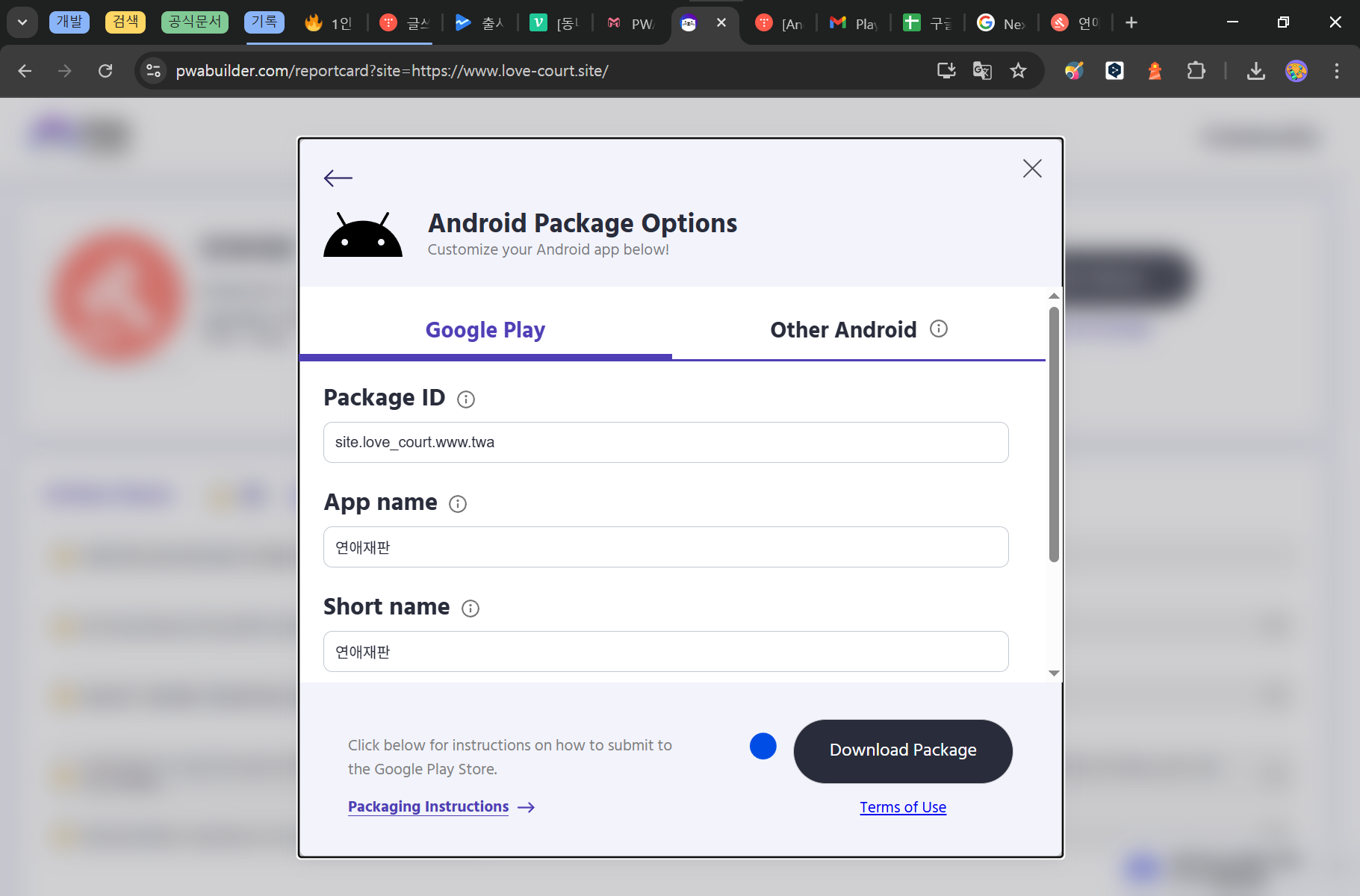Switch to the [An browser tab
1360x896 pixels.
[x=779, y=23]
